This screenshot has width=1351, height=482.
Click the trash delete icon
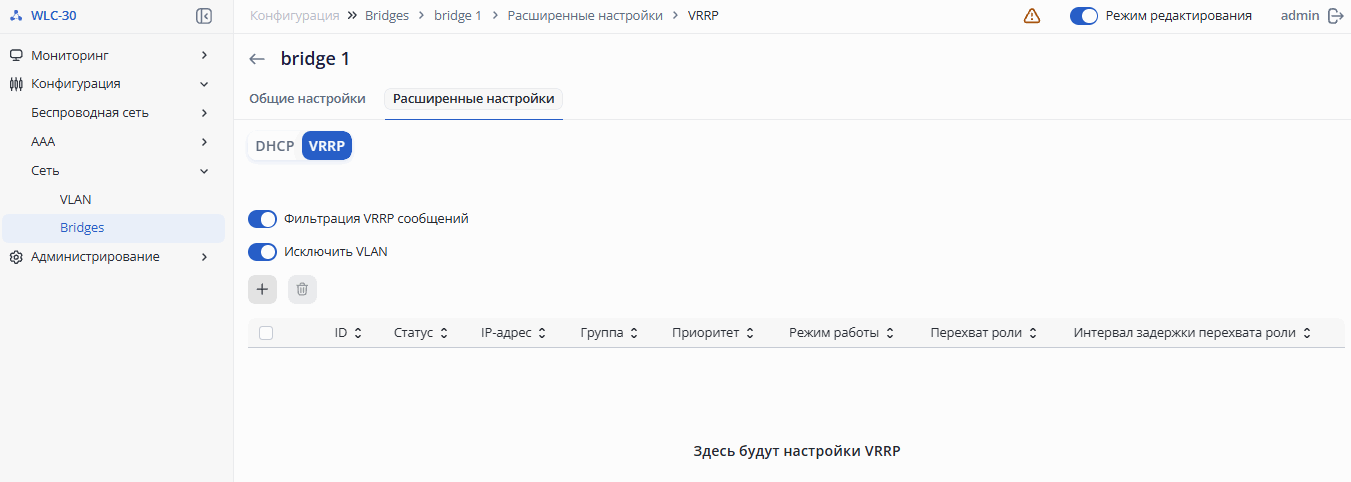coord(302,290)
